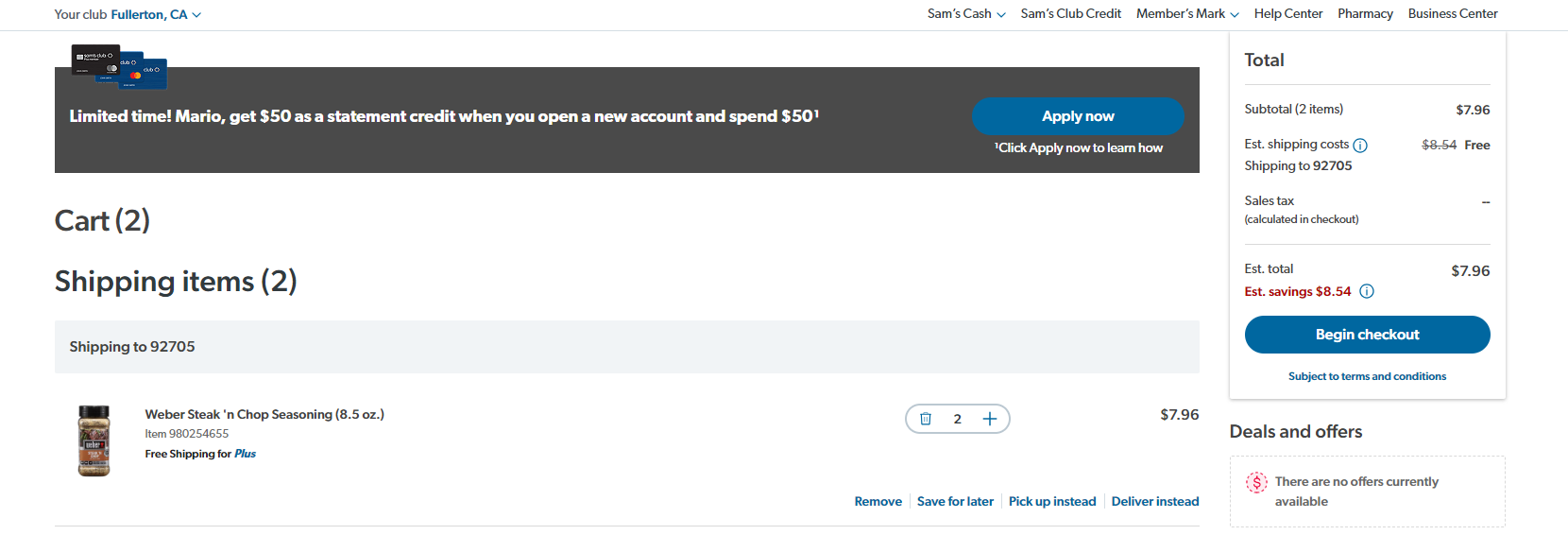Image resolution: width=1568 pixels, height=535 pixels.
Task: Open Weber Steak 'n Chop Seasoning title
Action: [x=264, y=414]
